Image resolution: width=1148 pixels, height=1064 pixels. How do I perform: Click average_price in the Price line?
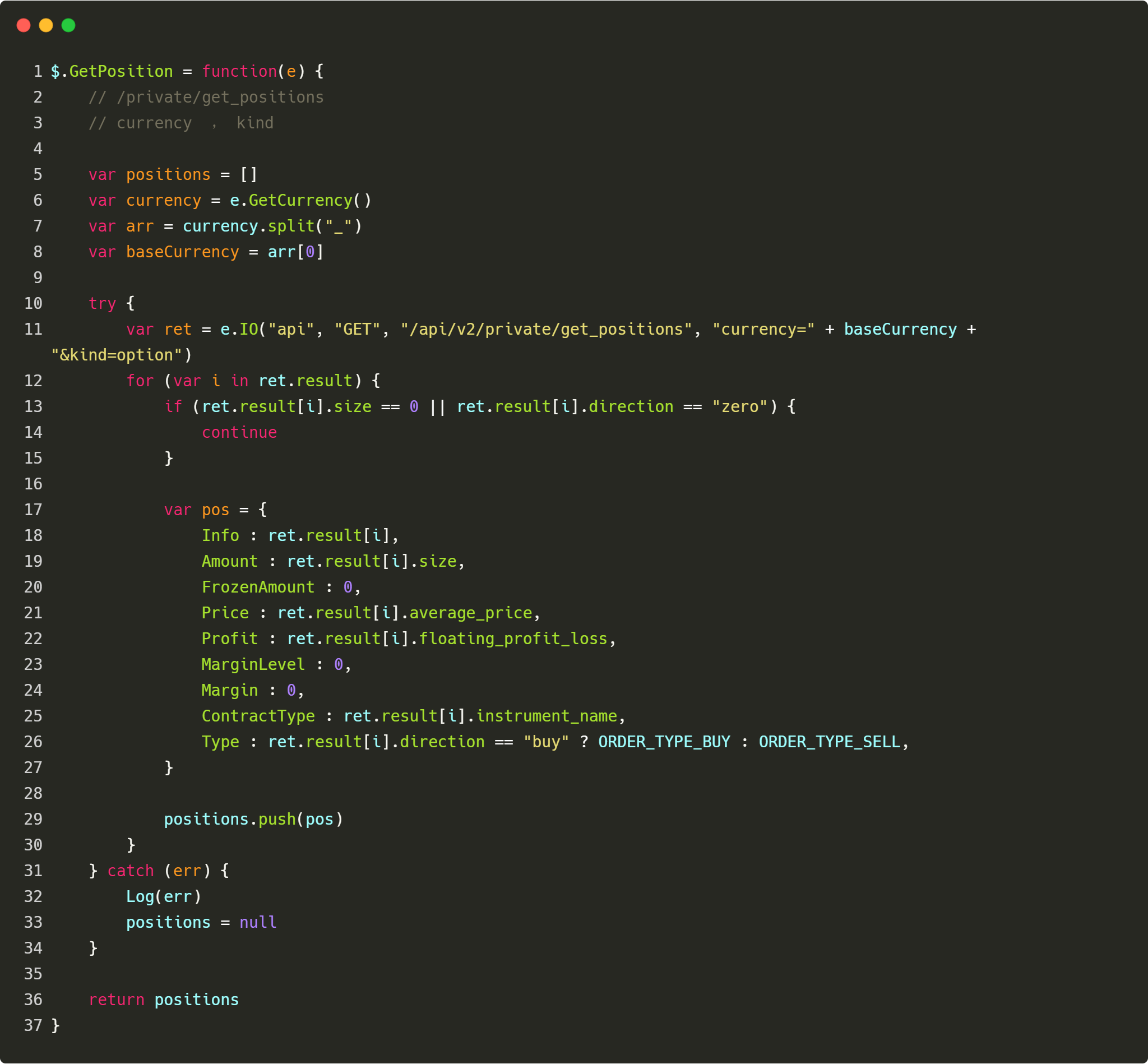click(x=471, y=613)
